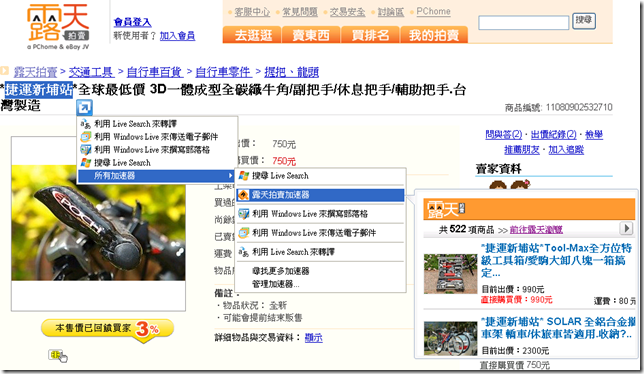Click the 會員登入 link

point(132,22)
